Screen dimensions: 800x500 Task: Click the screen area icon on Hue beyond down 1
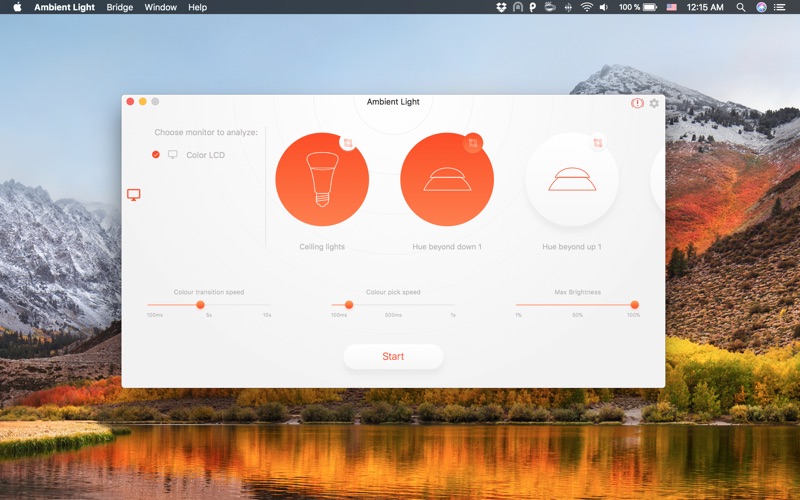473,142
